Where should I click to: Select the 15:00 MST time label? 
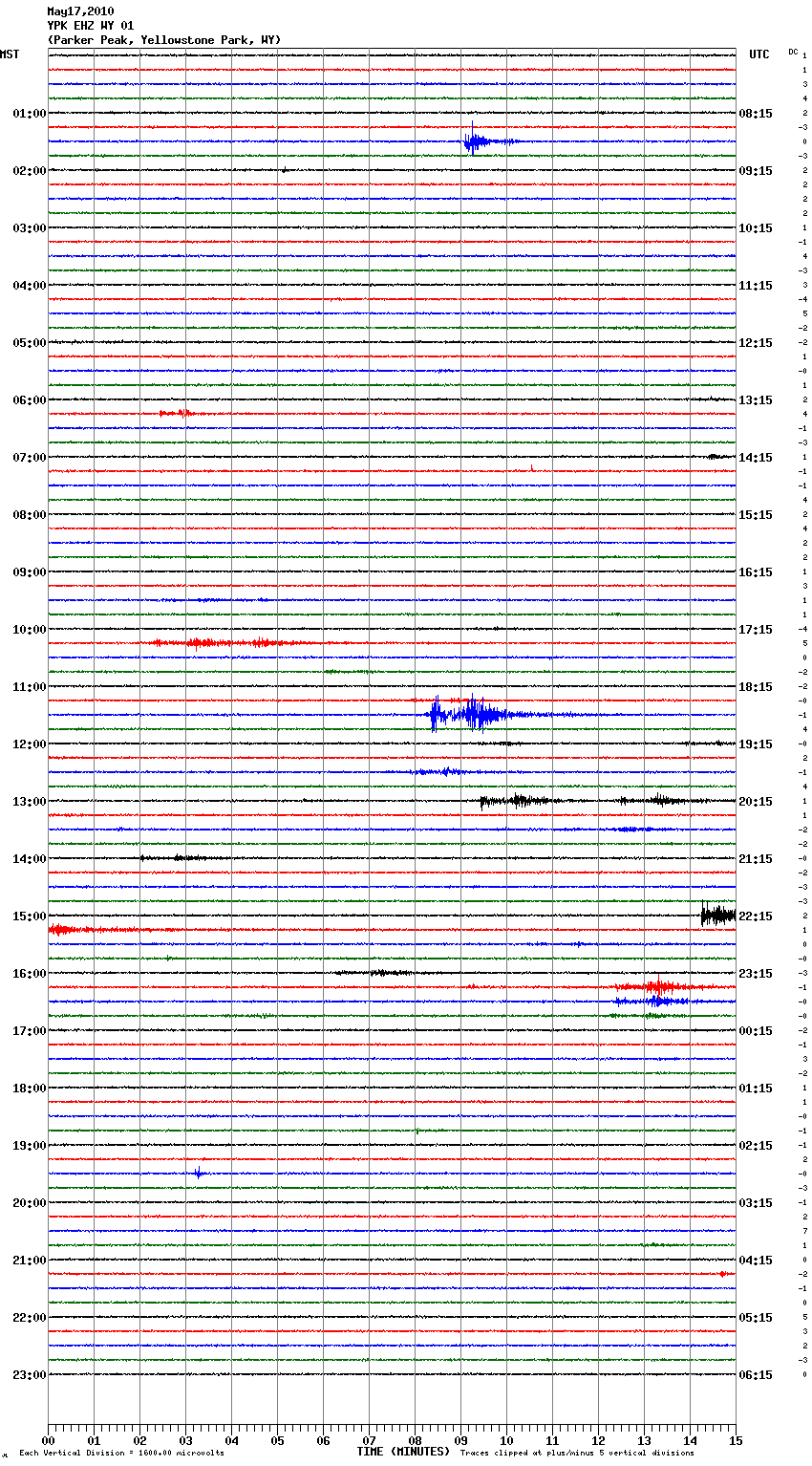pos(29,916)
